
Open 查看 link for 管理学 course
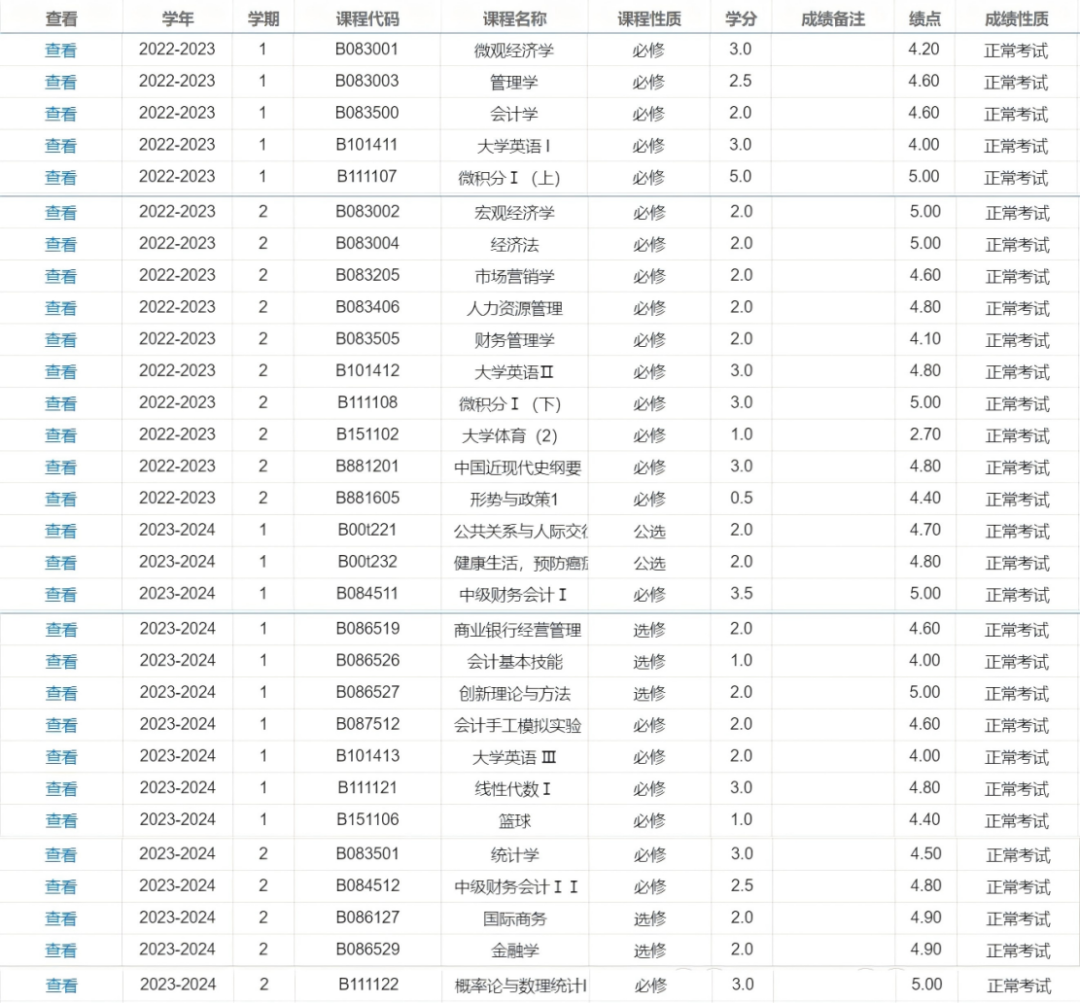61,82
